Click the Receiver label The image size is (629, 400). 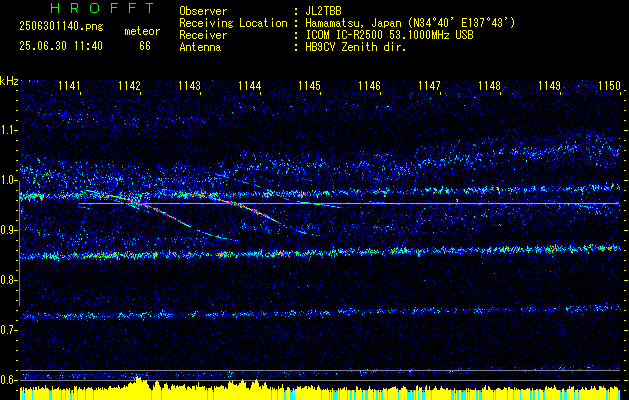click(x=203, y=35)
